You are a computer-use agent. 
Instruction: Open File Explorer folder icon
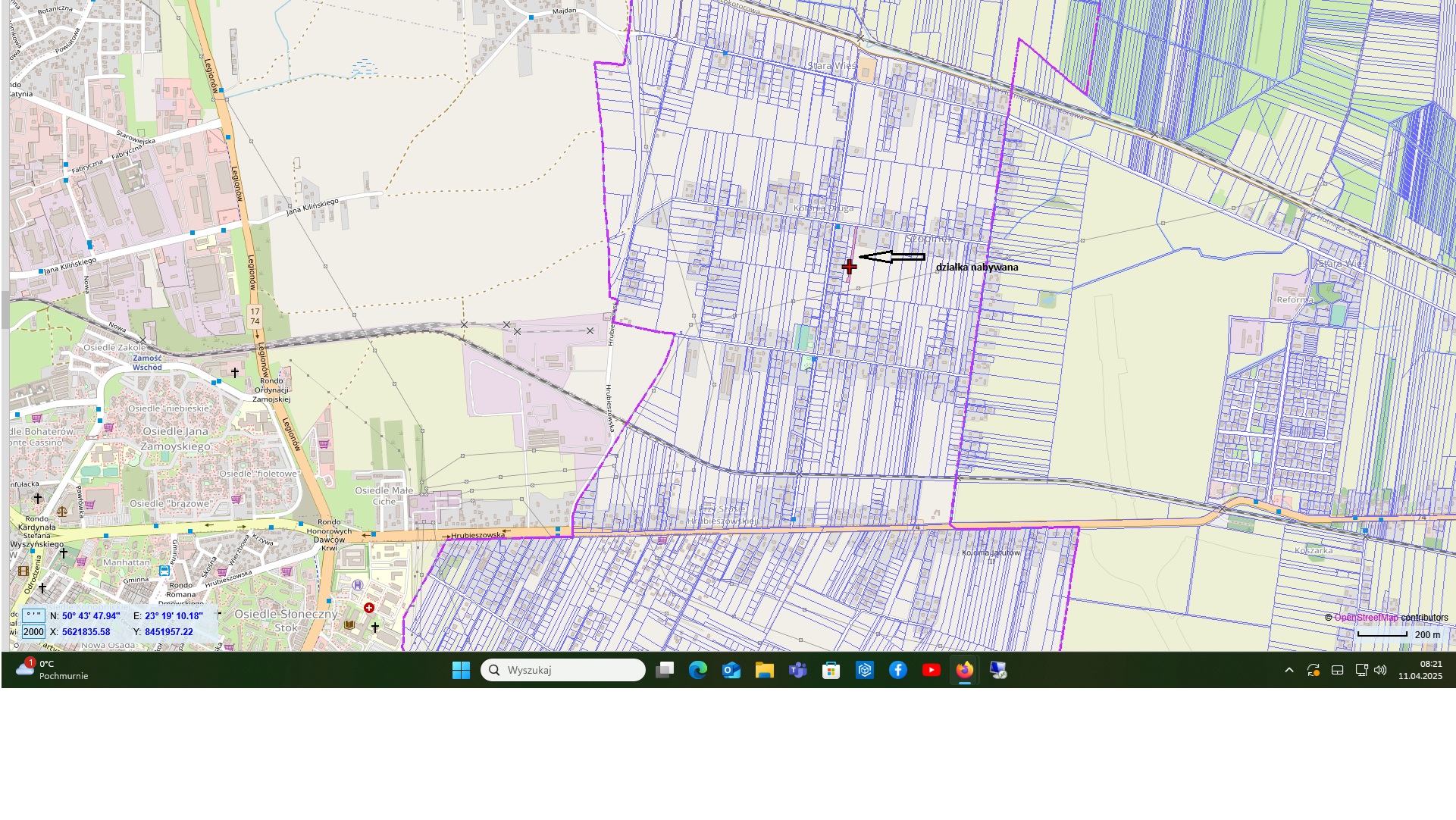click(x=764, y=670)
